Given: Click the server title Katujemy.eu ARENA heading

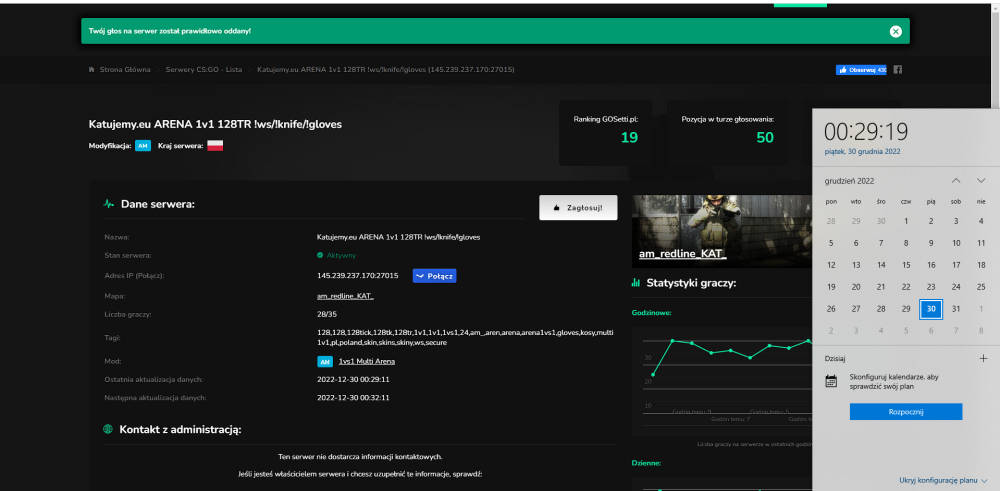Looking at the screenshot, I should (x=215, y=124).
